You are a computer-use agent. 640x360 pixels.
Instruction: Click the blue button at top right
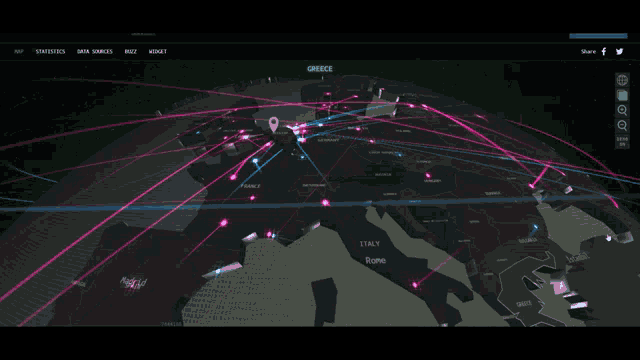[598, 36]
